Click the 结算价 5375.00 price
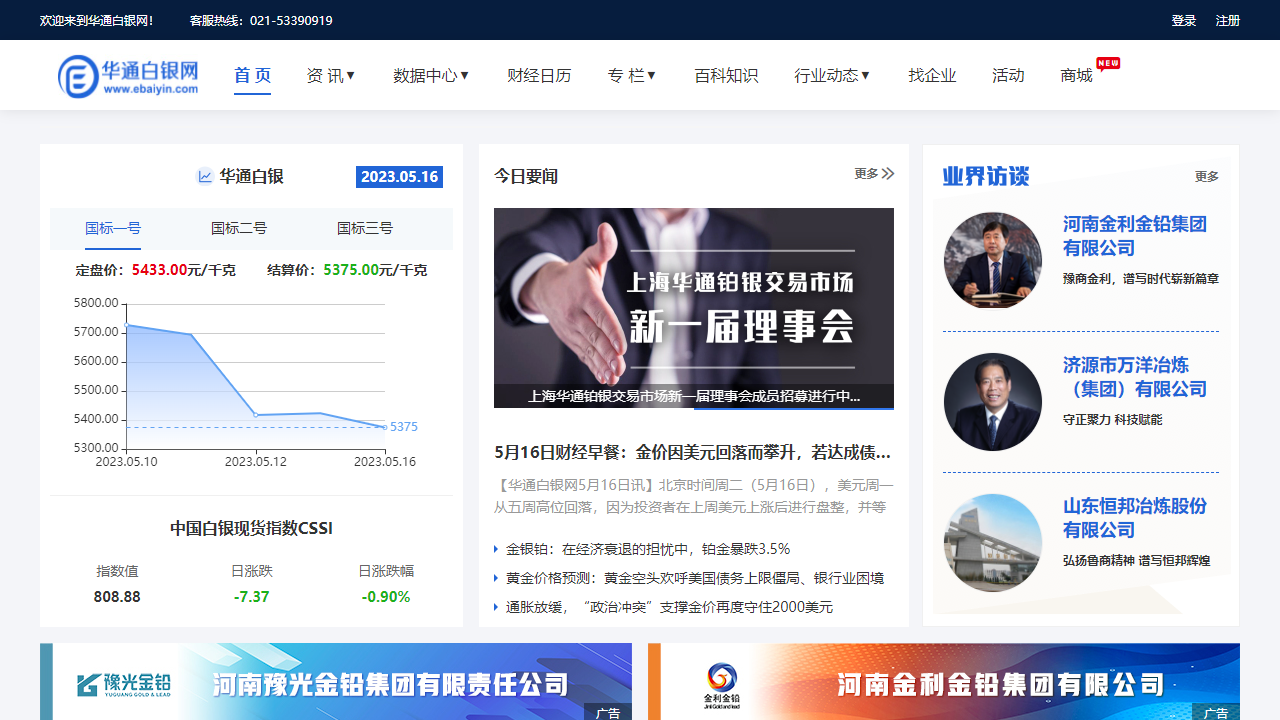The image size is (1280, 720). 352,270
